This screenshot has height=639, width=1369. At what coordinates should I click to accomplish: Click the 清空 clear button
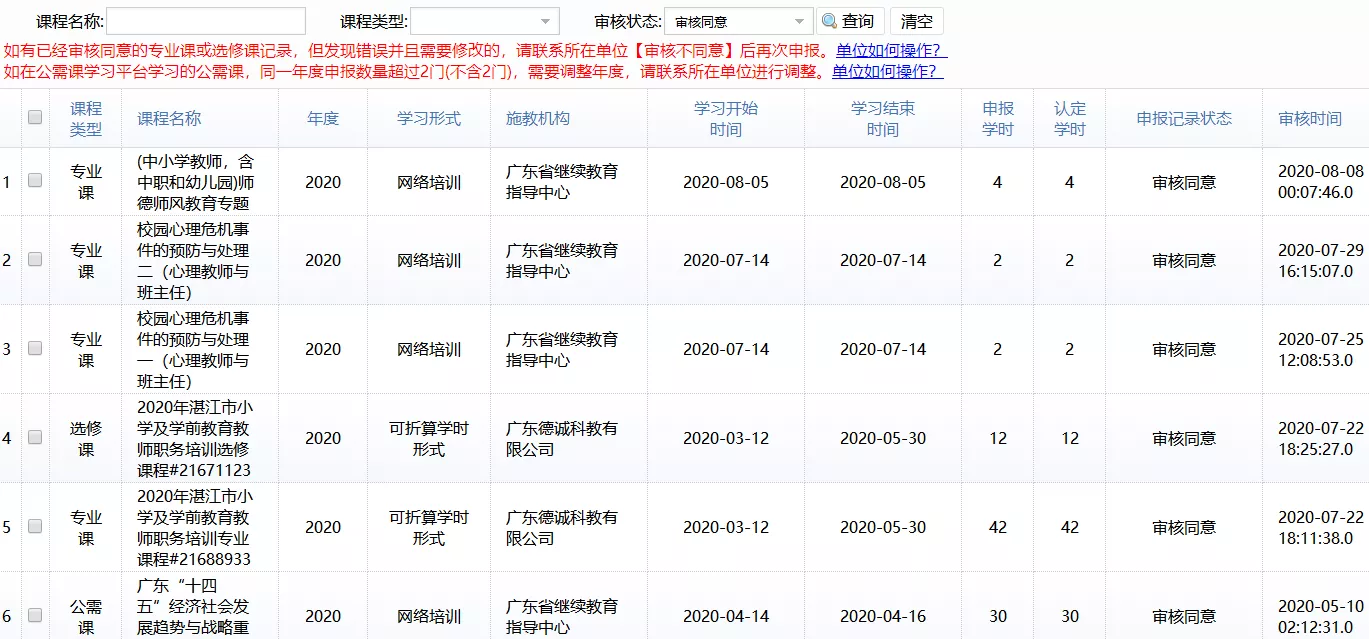coord(917,21)
